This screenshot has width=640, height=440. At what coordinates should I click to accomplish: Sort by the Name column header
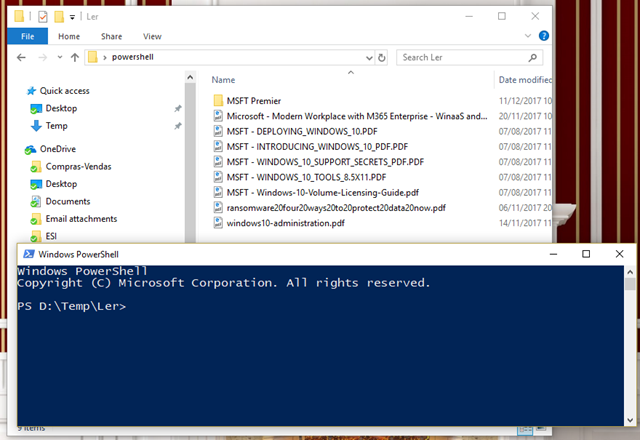click(223, 80)
